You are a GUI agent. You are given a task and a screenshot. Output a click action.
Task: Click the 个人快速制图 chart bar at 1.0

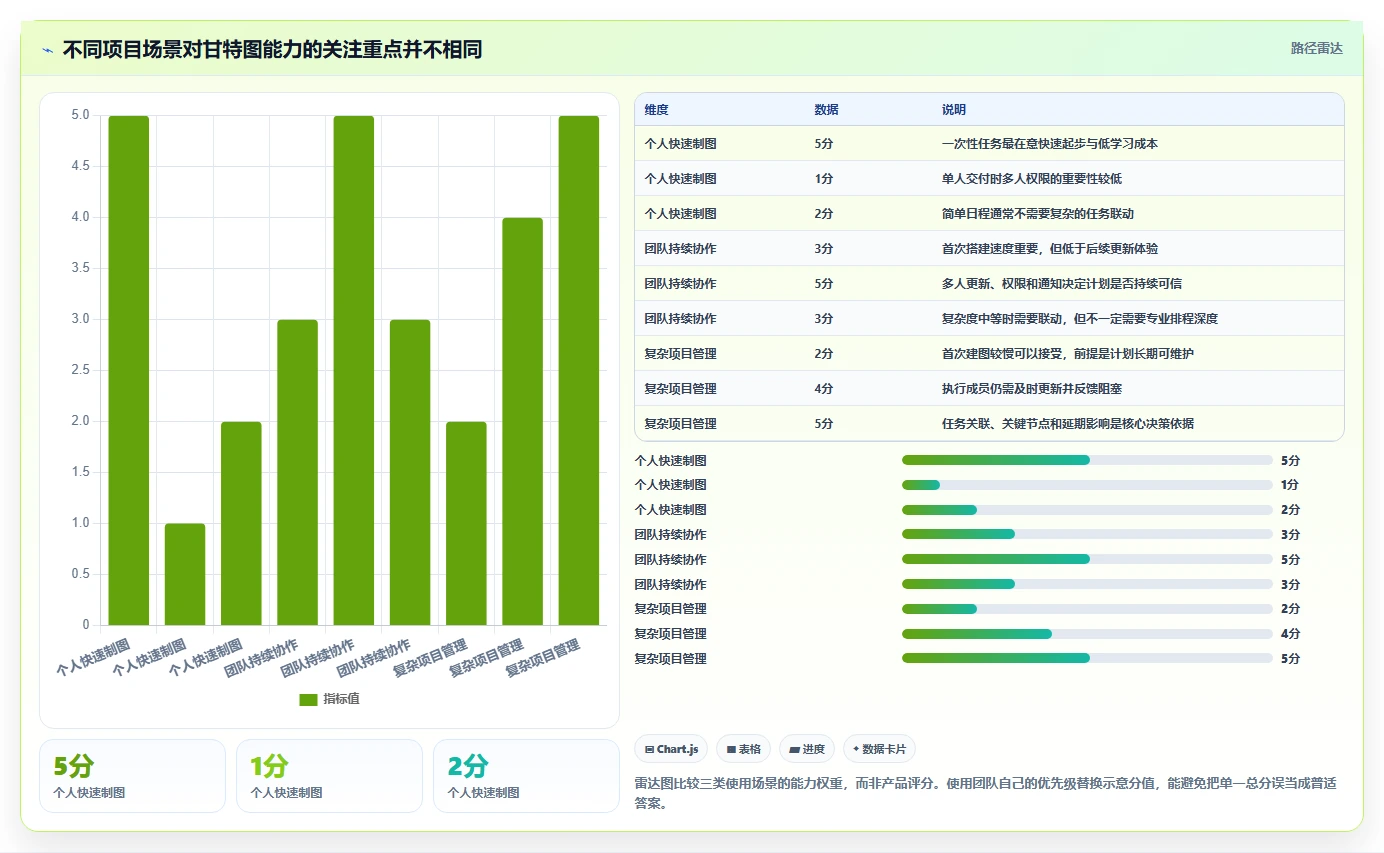click(x=185, y=575)
